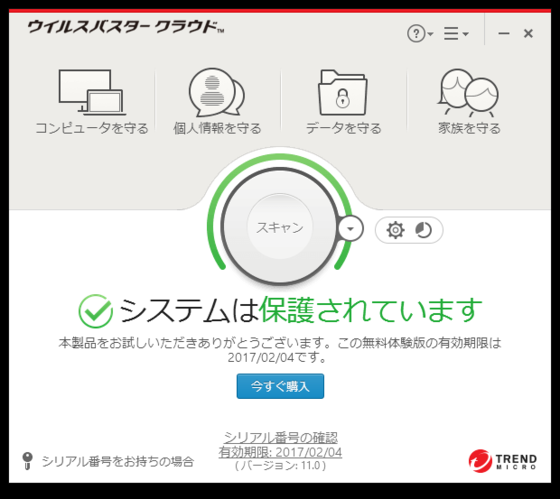The height and width of the screenshot is (499, 560).
Task: Click the ウイルスバスター クラウド title logo
Action: click(126, 27)
